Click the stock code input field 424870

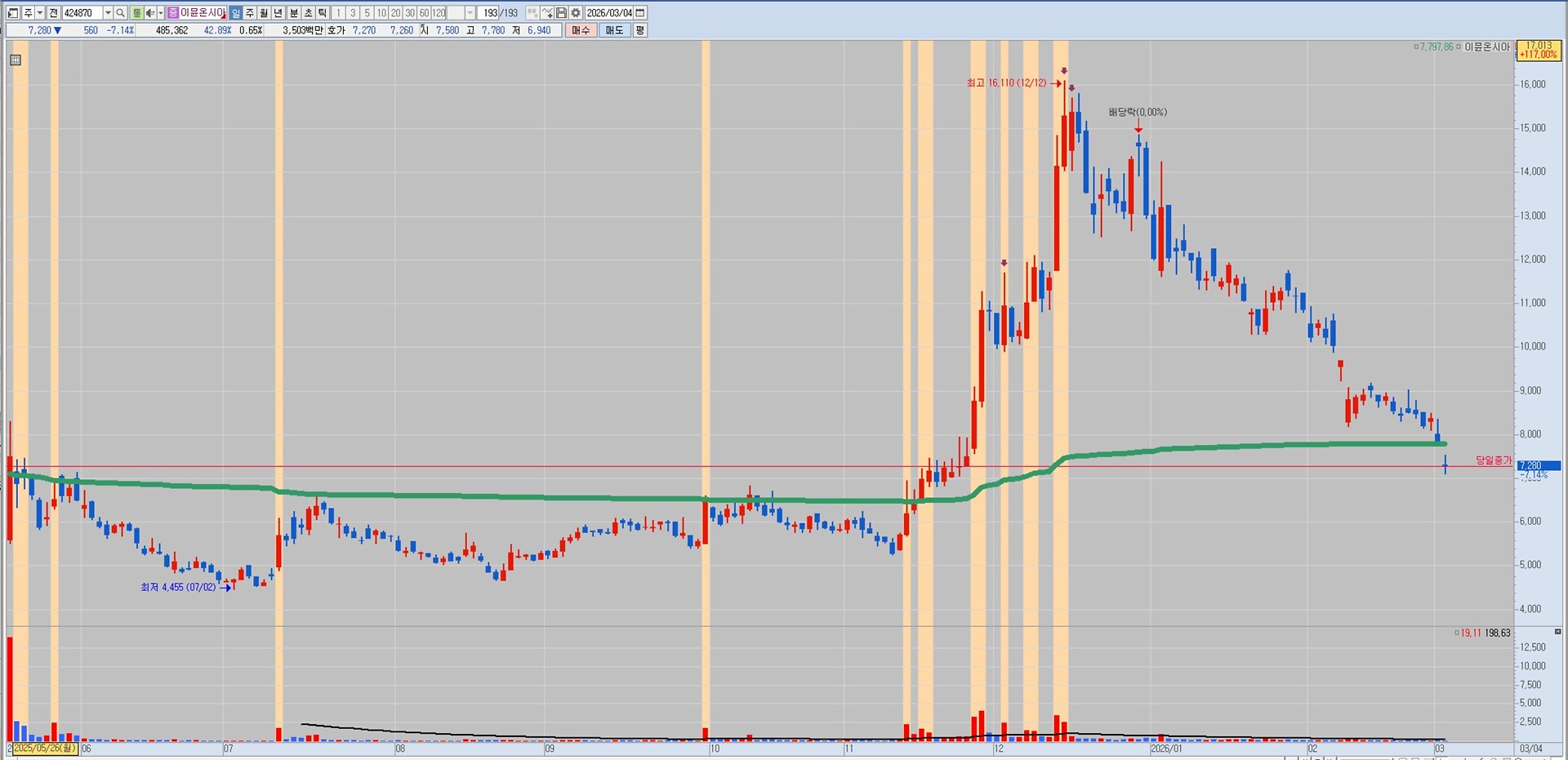pos(82,13)
